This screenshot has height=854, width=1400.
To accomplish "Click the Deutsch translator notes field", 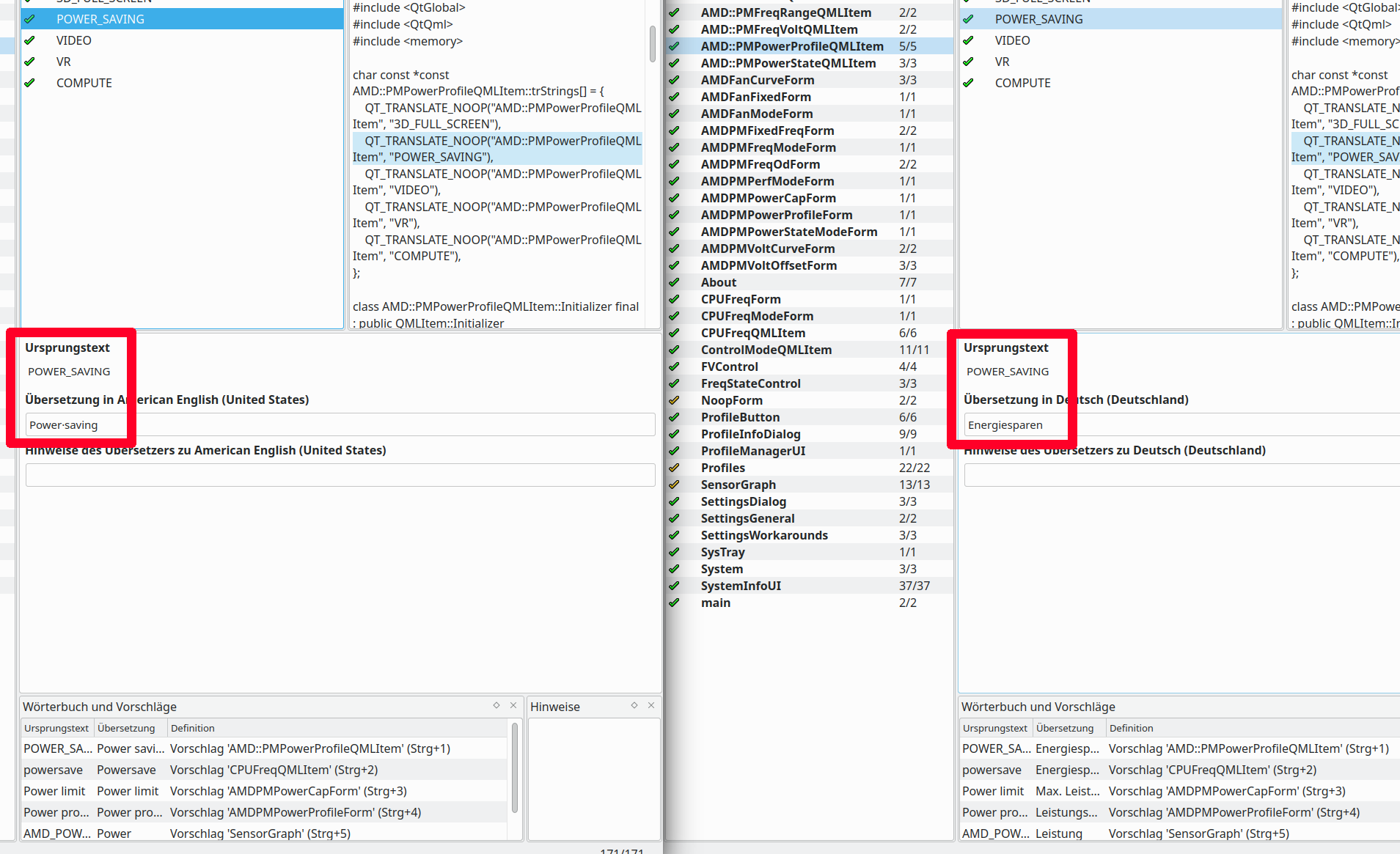I will tap(1182, 475).
